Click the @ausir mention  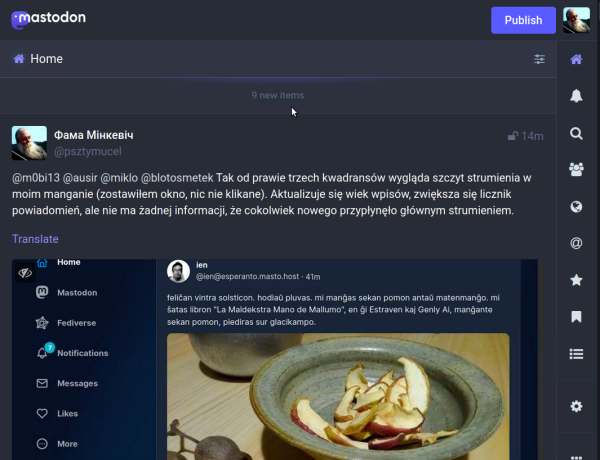pyautogui.click(x=80, y=178)
